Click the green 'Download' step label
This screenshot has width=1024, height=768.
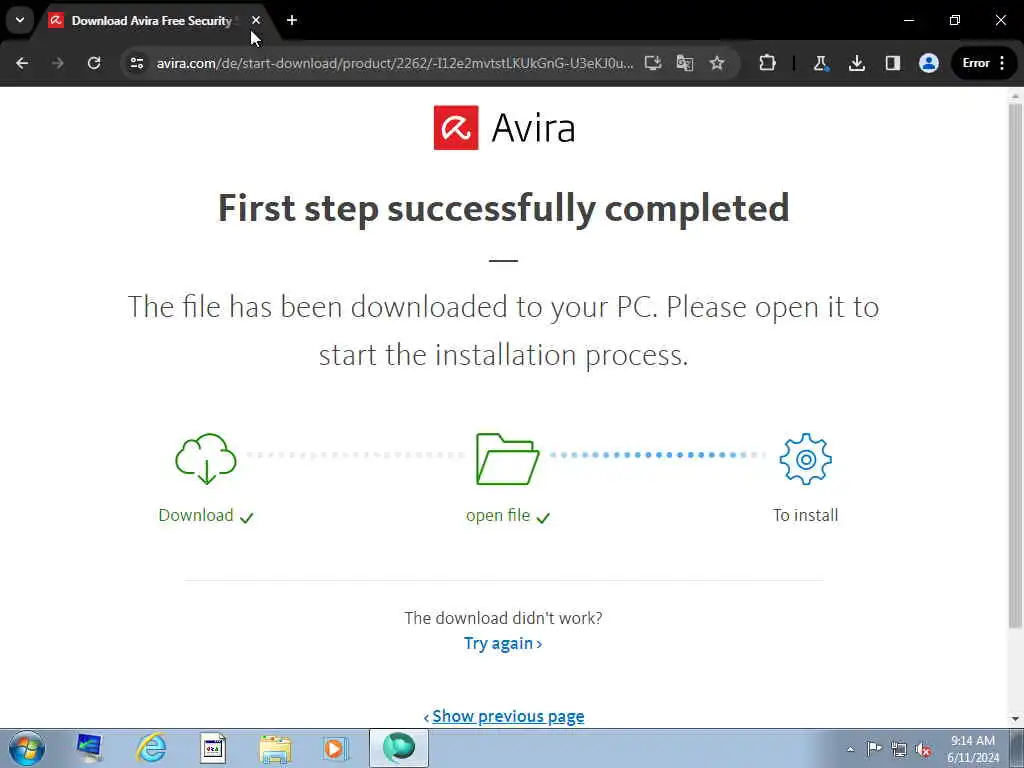coord(196,515)
